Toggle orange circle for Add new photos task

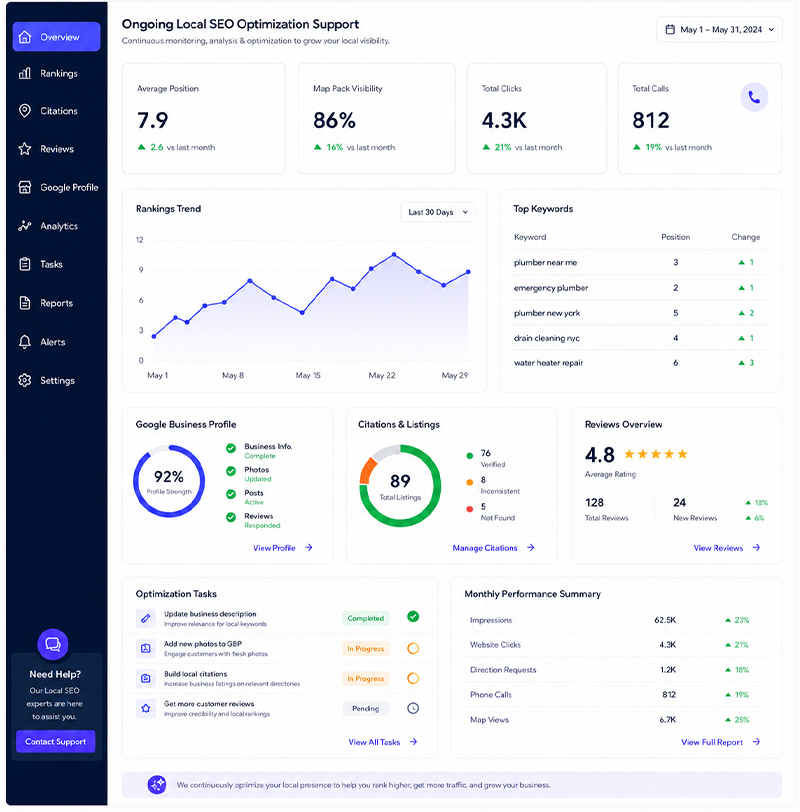point(413,648)
